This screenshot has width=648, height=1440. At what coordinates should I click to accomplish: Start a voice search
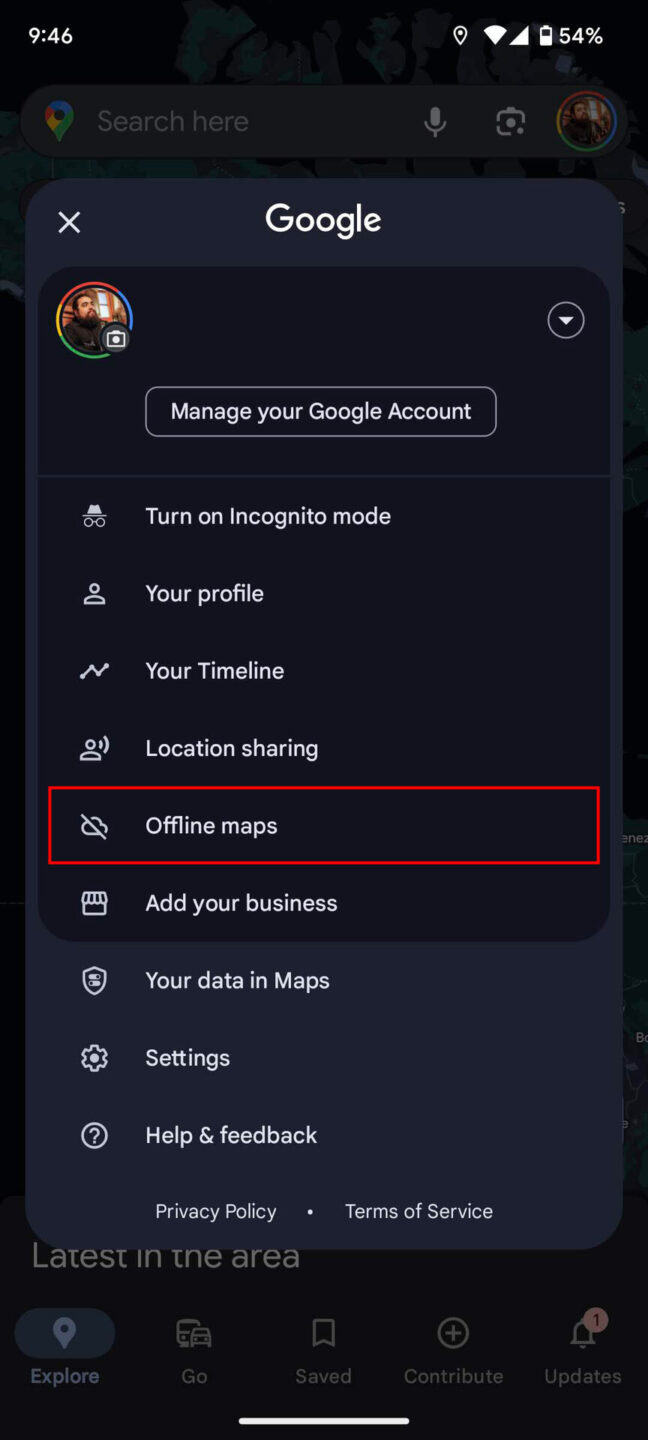[x=435, y=120]
